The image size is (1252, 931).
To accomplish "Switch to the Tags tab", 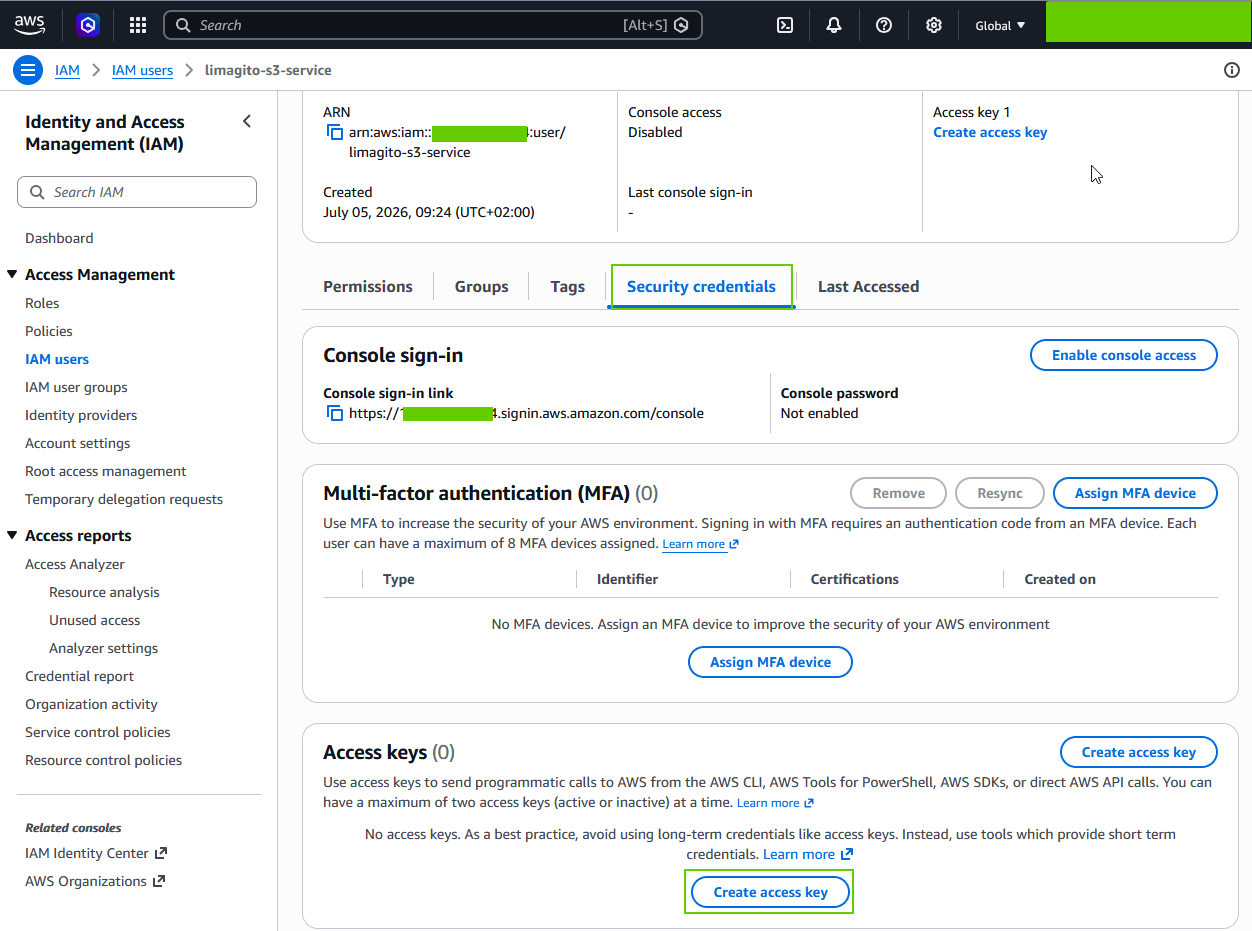I will tap(567, 286).
